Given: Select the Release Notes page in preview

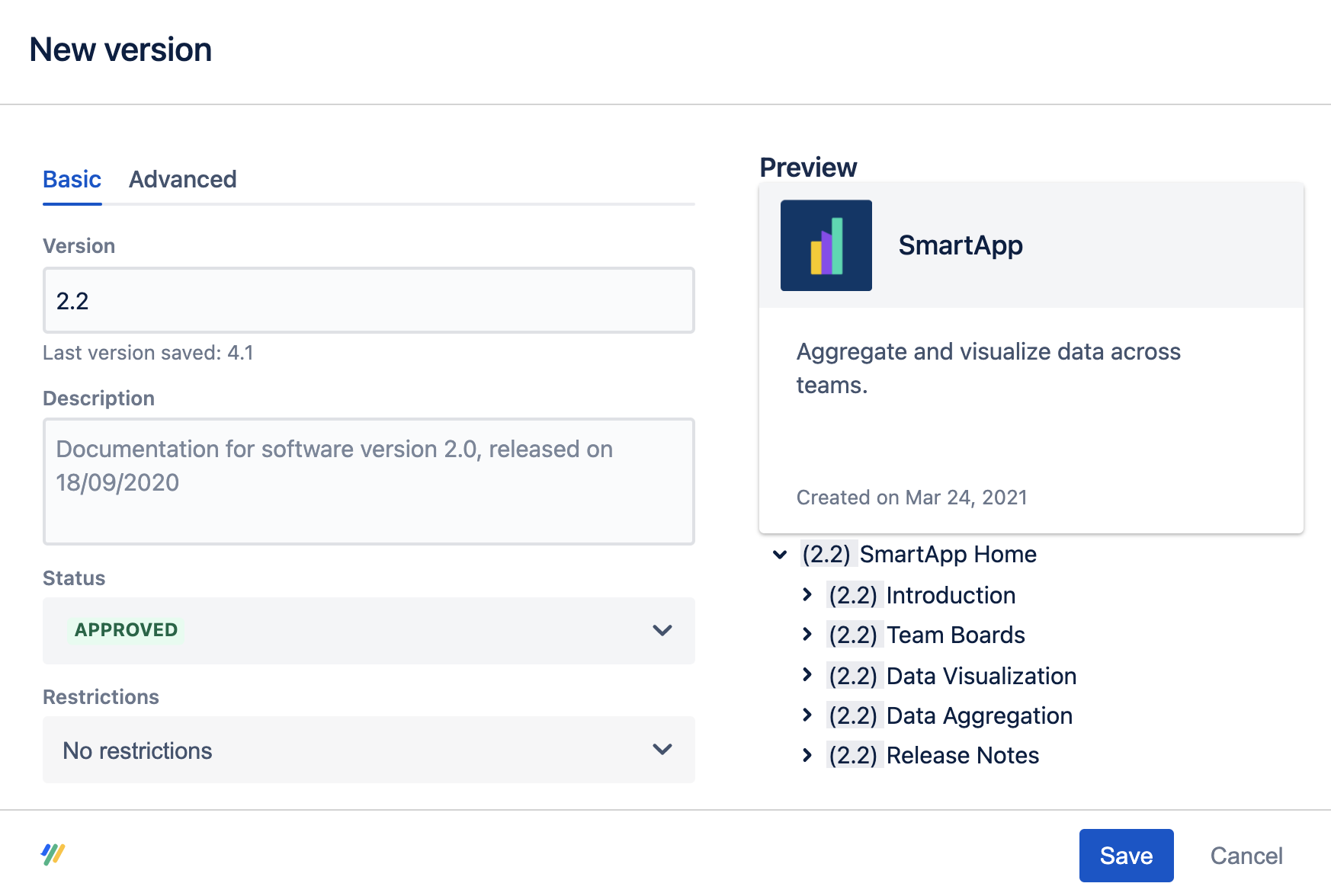Looking at the screenshot, I should (962, 755).
